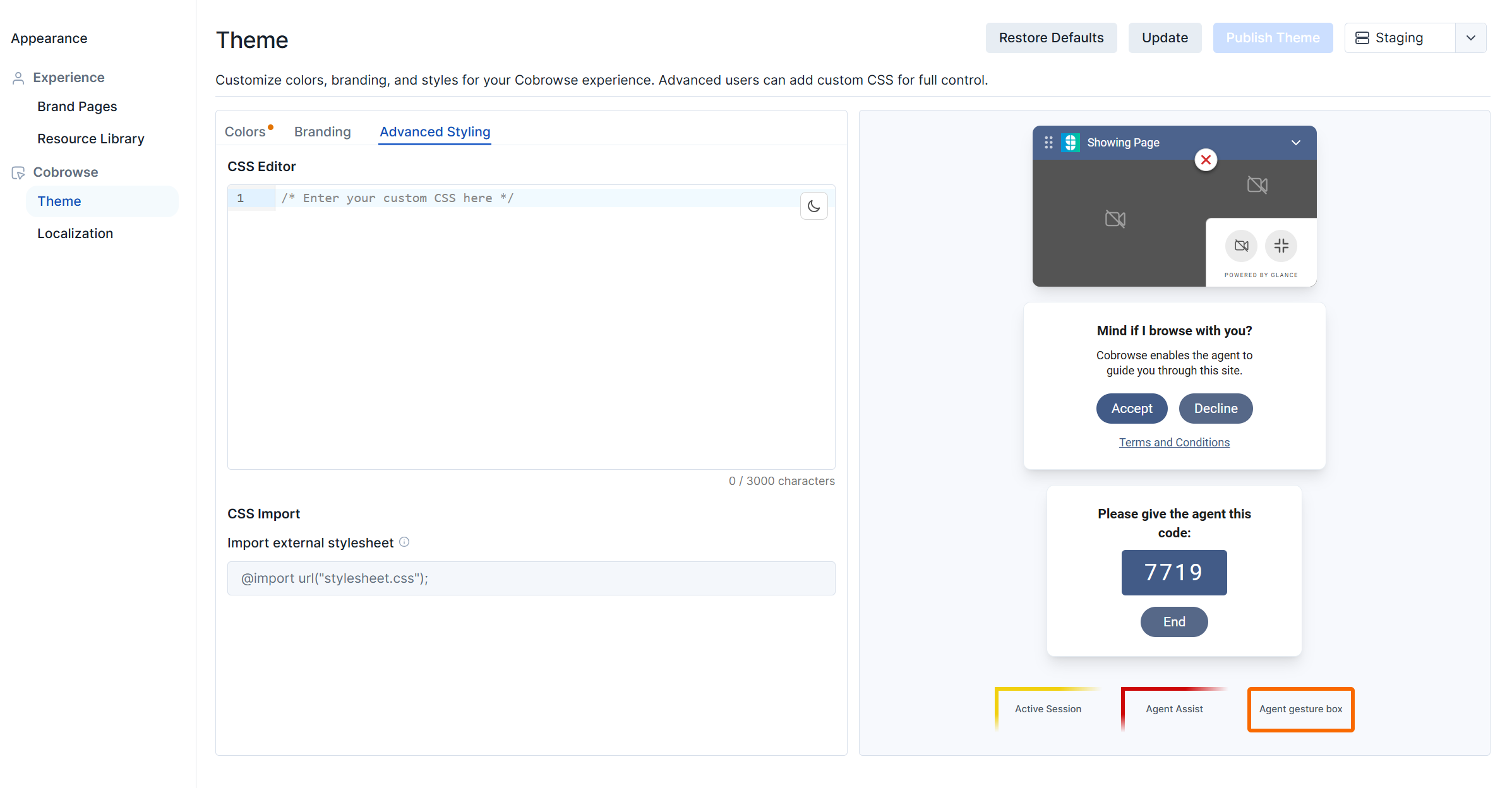Click the "POWERED BY GLANCE" label
This screenshot has height=788, width=1512.
[1261, 275]
